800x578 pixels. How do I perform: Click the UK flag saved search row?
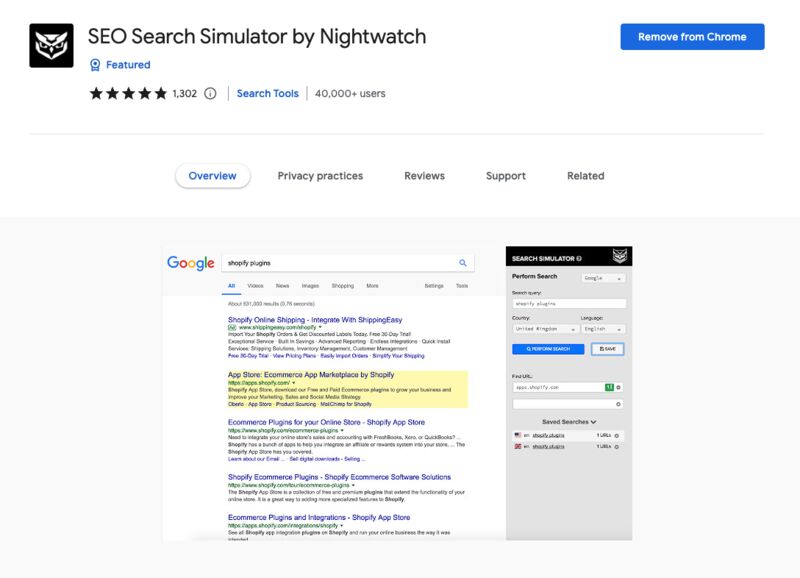point(568,446)
